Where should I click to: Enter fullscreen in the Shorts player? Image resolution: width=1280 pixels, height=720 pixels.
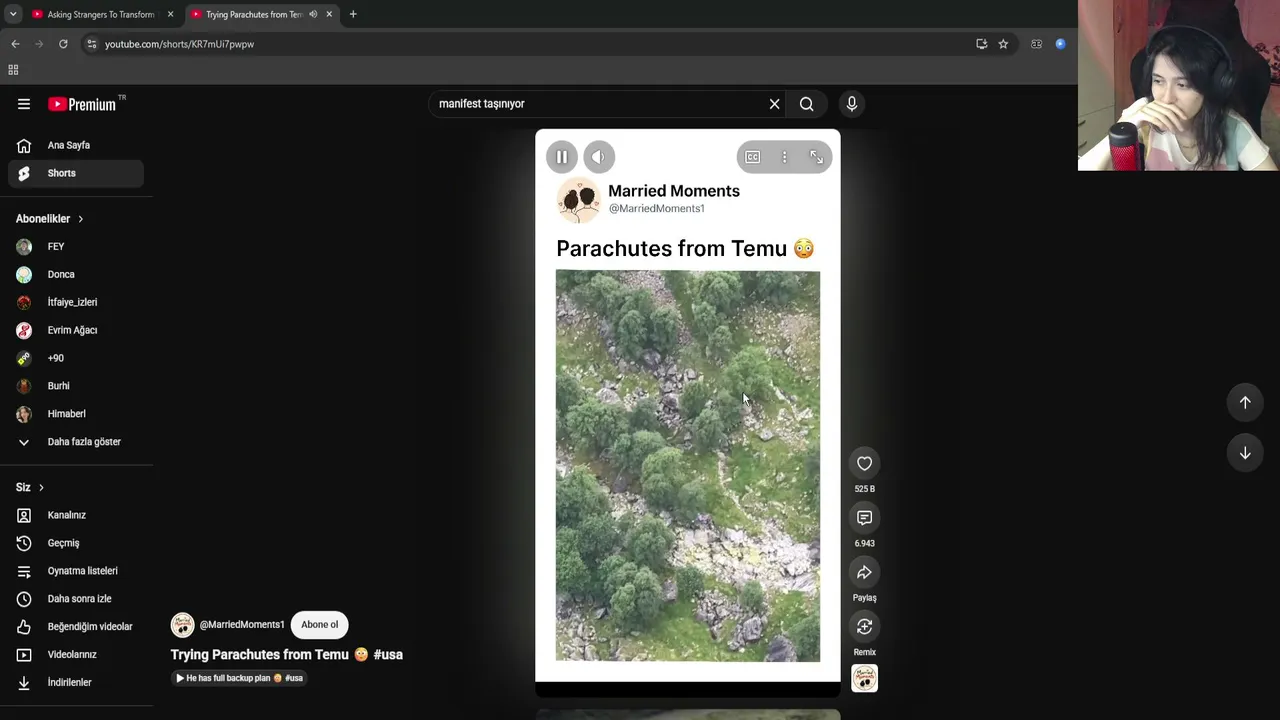pyautogui.click(x=816, y=157)
